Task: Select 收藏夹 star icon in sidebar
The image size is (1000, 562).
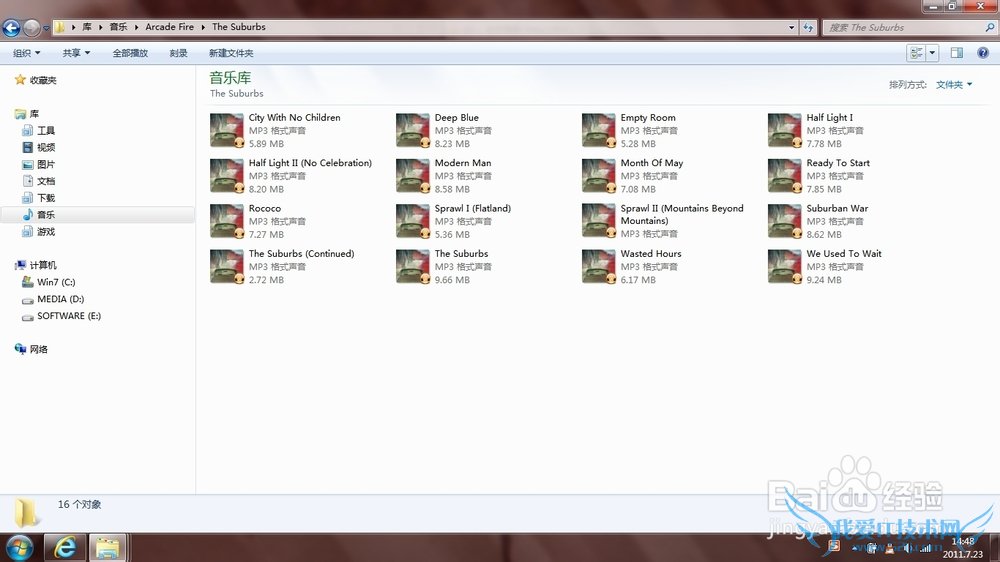Action: pyautogui.click(x=20, y=80)
